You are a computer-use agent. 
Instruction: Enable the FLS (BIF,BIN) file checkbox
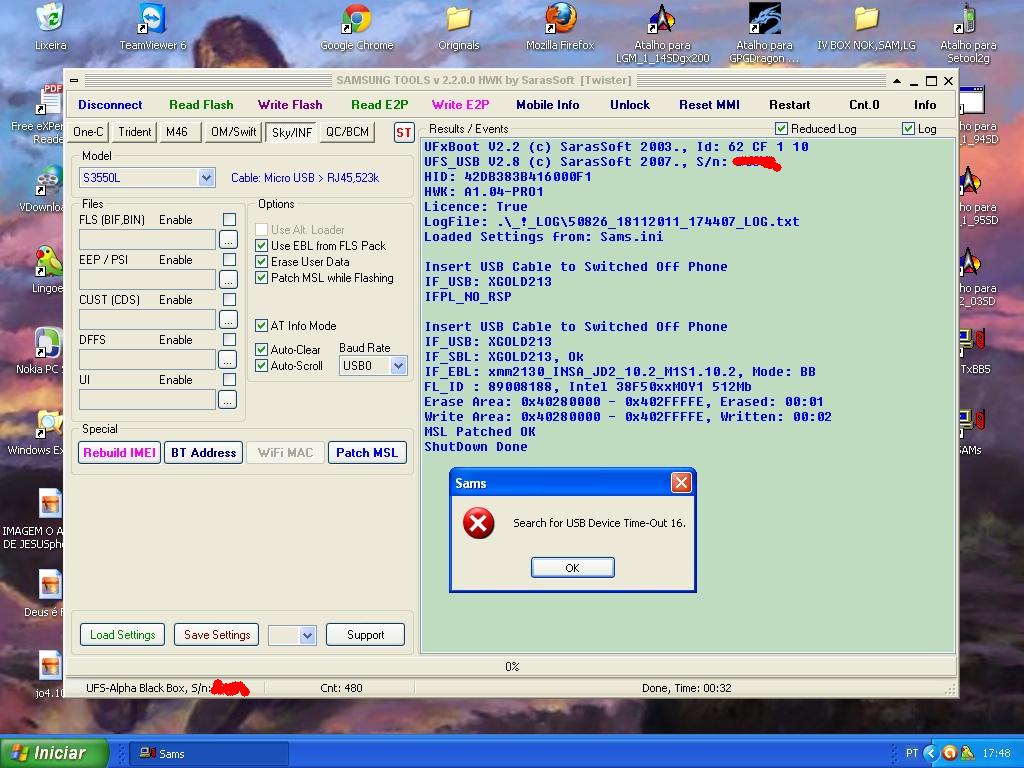(x=229, y=219)
